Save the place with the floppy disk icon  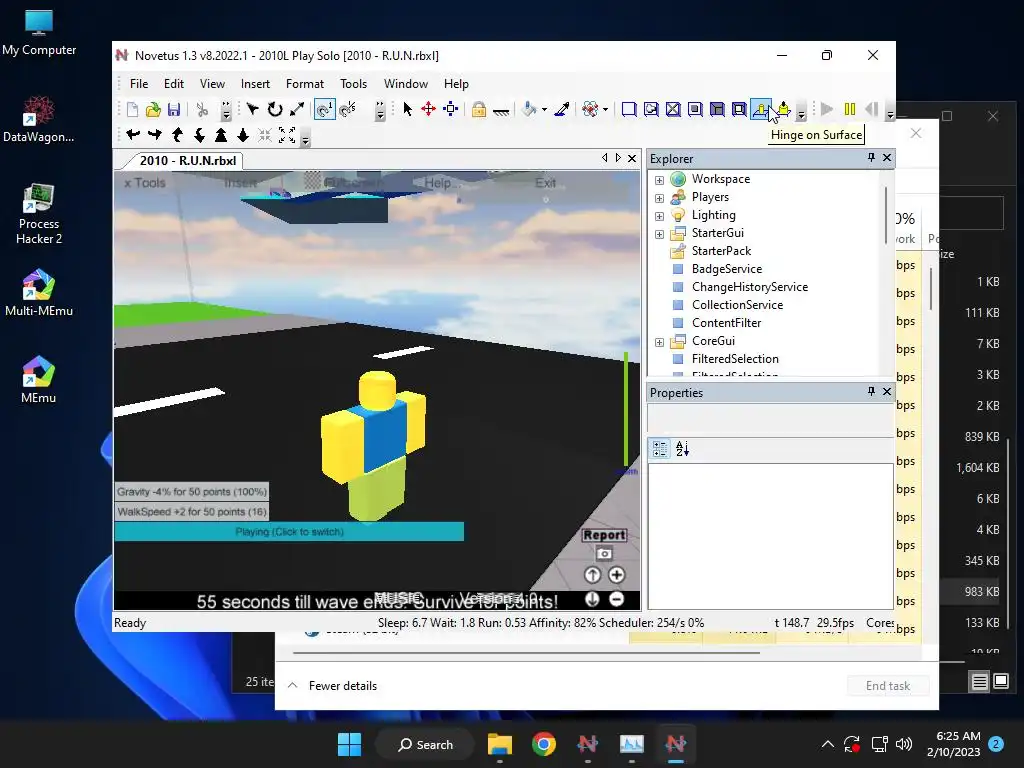(174, 110)
